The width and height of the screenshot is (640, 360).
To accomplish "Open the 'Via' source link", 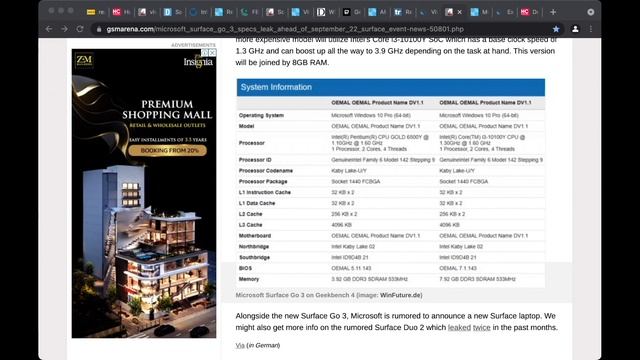I will [240, 345].
